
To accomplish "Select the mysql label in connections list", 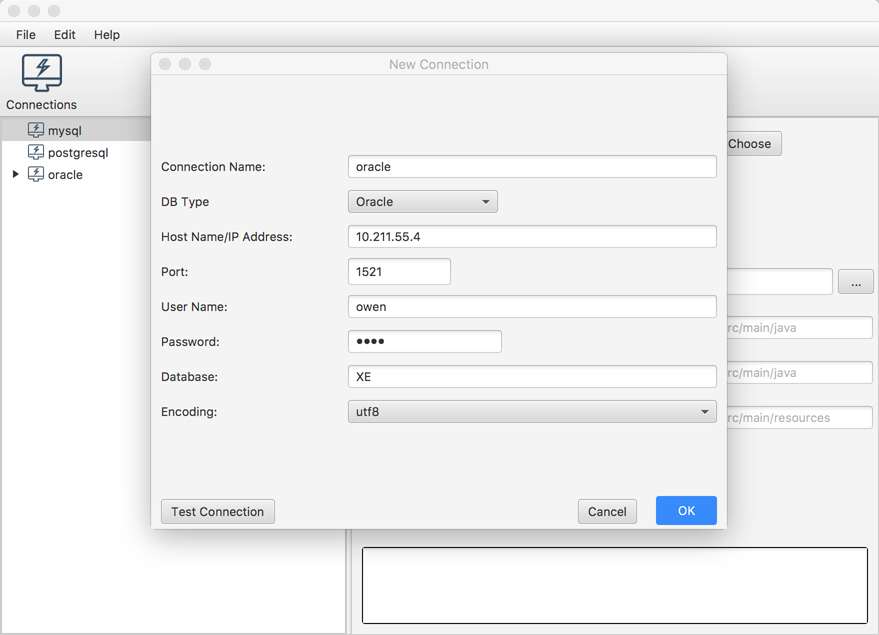I will 64,131.
